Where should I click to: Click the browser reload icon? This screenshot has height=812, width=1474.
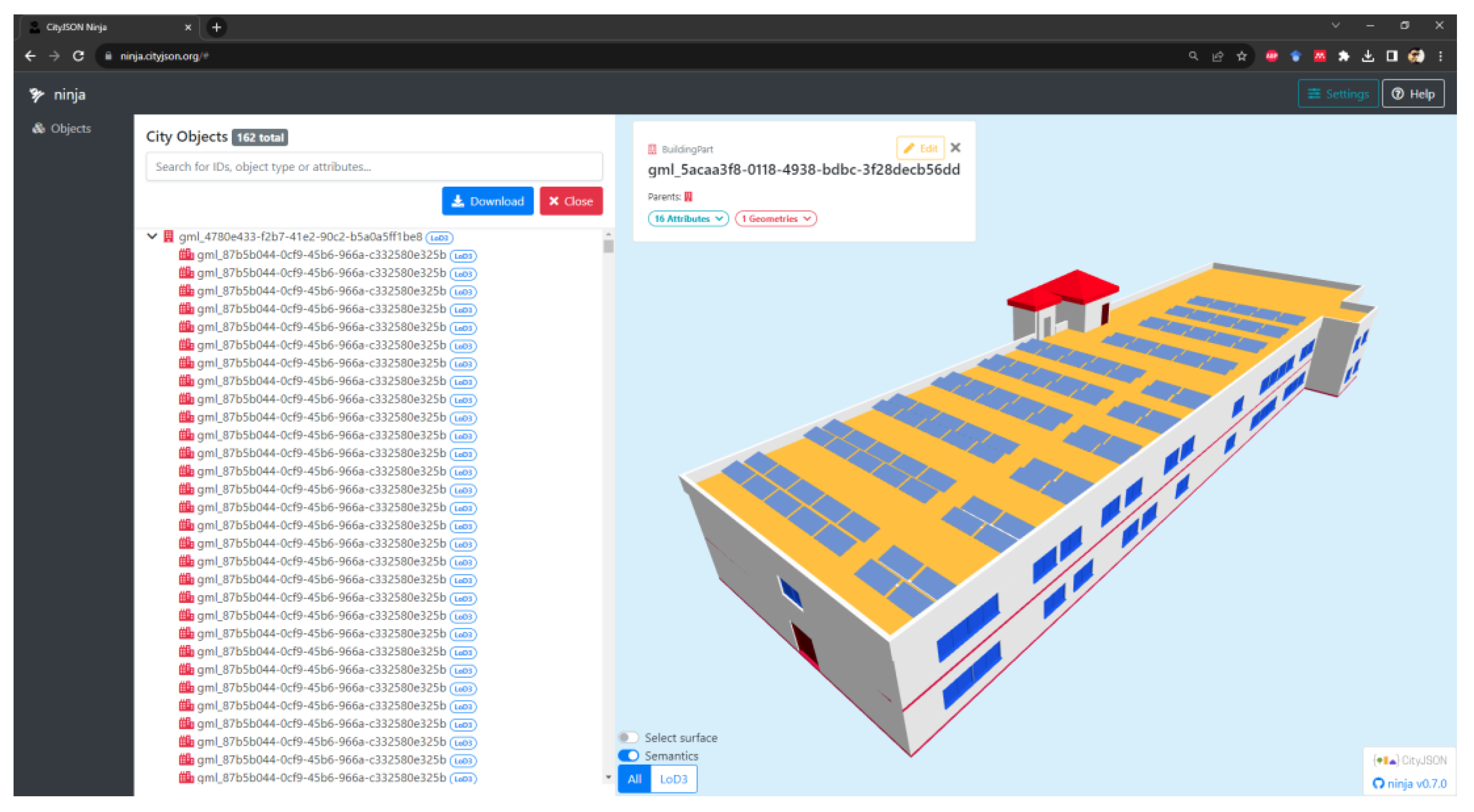(x=78, y=56)
